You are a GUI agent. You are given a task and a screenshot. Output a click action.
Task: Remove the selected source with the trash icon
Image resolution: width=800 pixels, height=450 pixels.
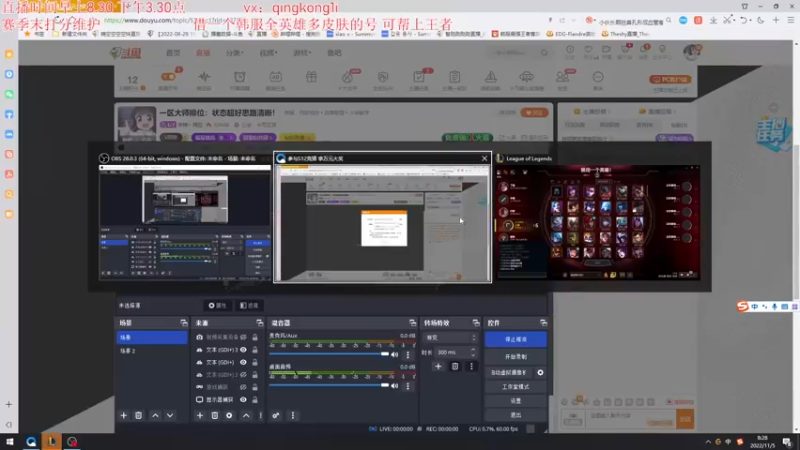(215, 415)
